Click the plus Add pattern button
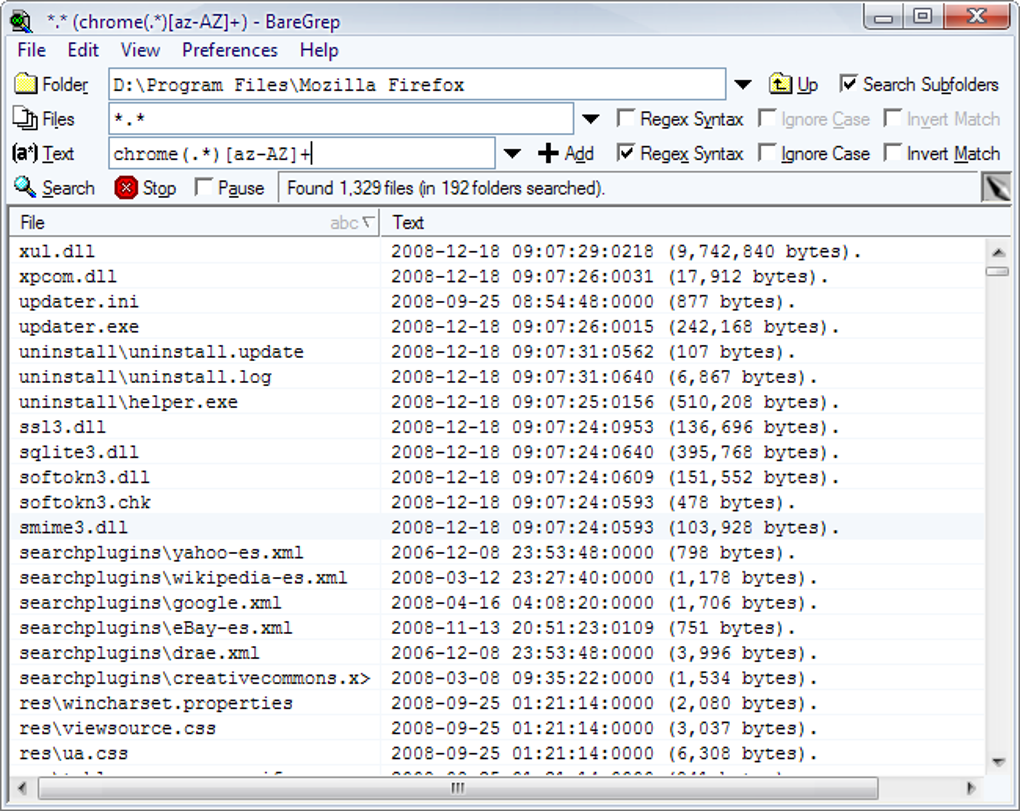 click(566, 153)
